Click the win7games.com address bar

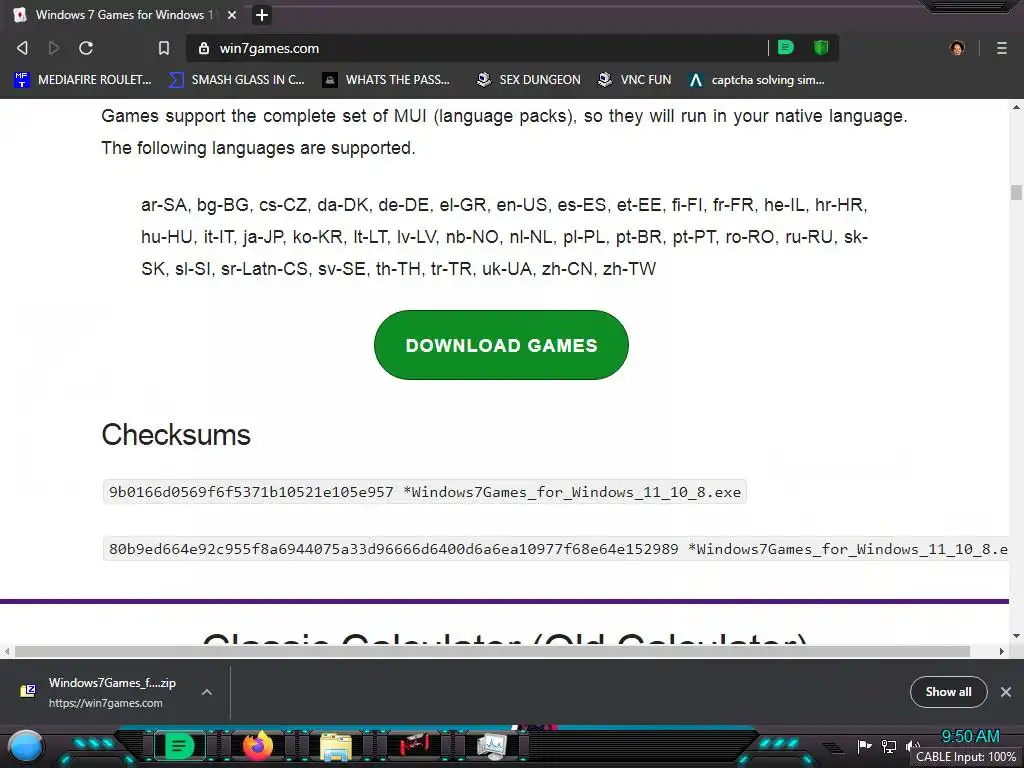point(477,48)
